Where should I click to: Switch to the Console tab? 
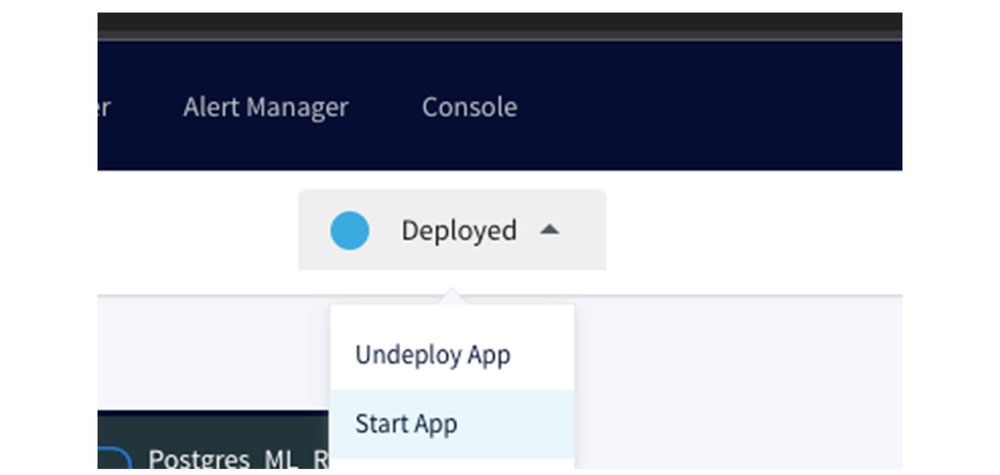coord(469,106)
